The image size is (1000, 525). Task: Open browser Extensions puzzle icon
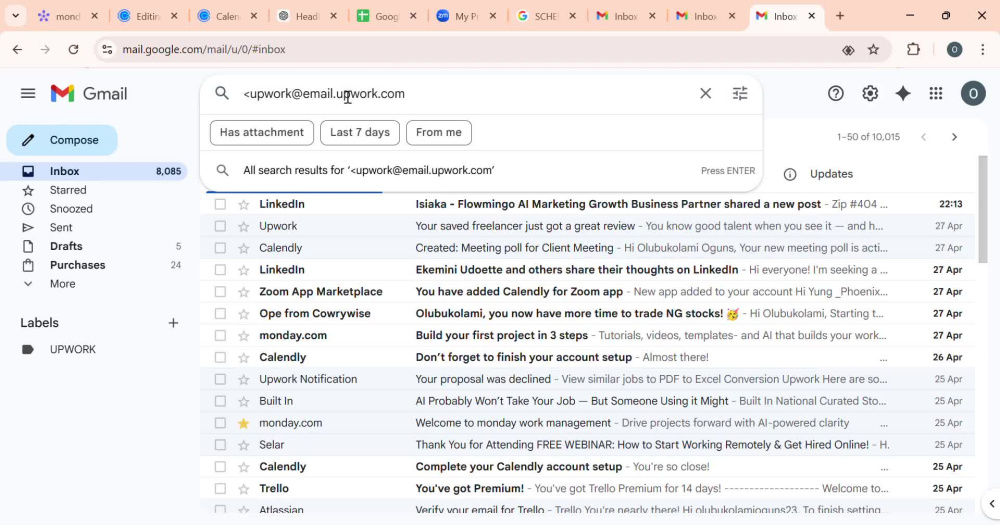click(913, 49)
